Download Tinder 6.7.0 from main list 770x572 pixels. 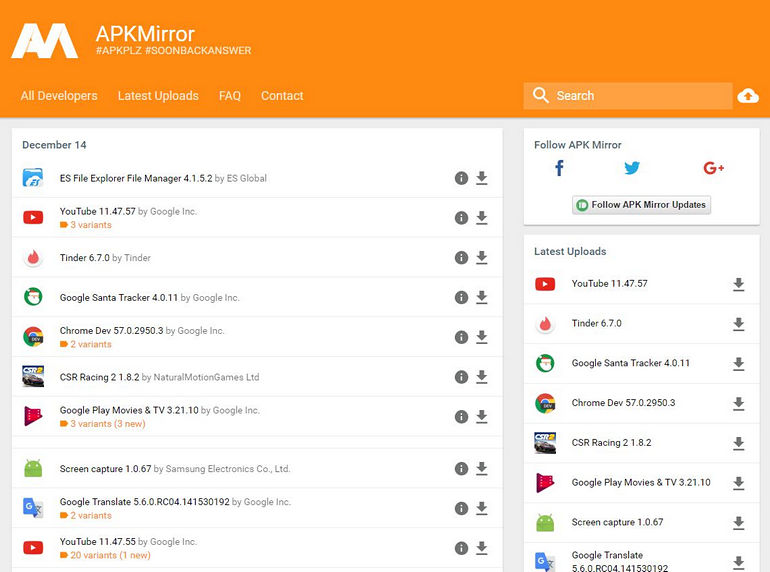pyautogui.click(x=482, y=257)
